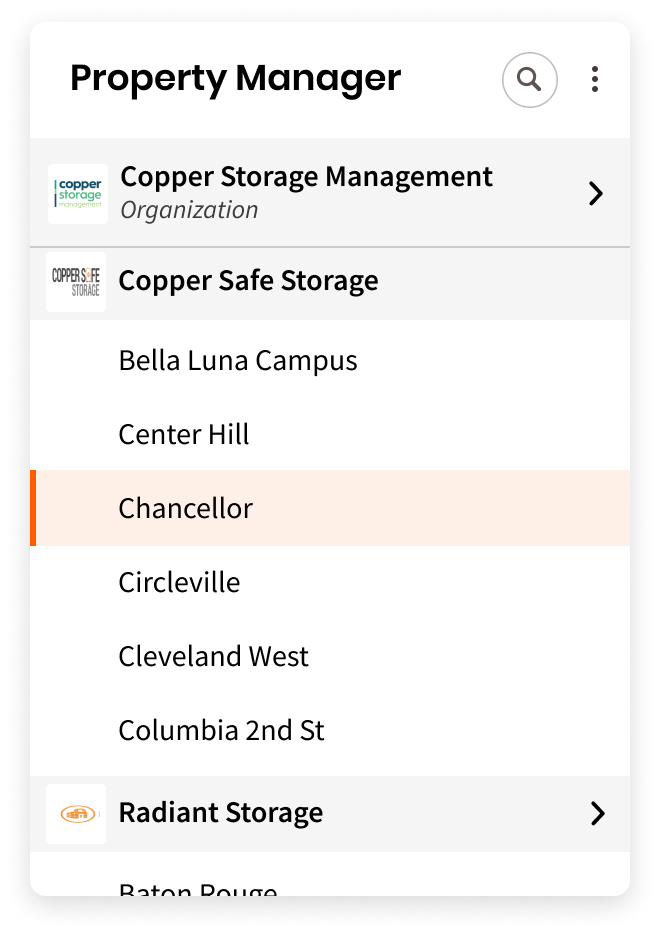Click the Copper Safe Storage header row
Screen dimensions: 660x934
[x=330, y=281]
